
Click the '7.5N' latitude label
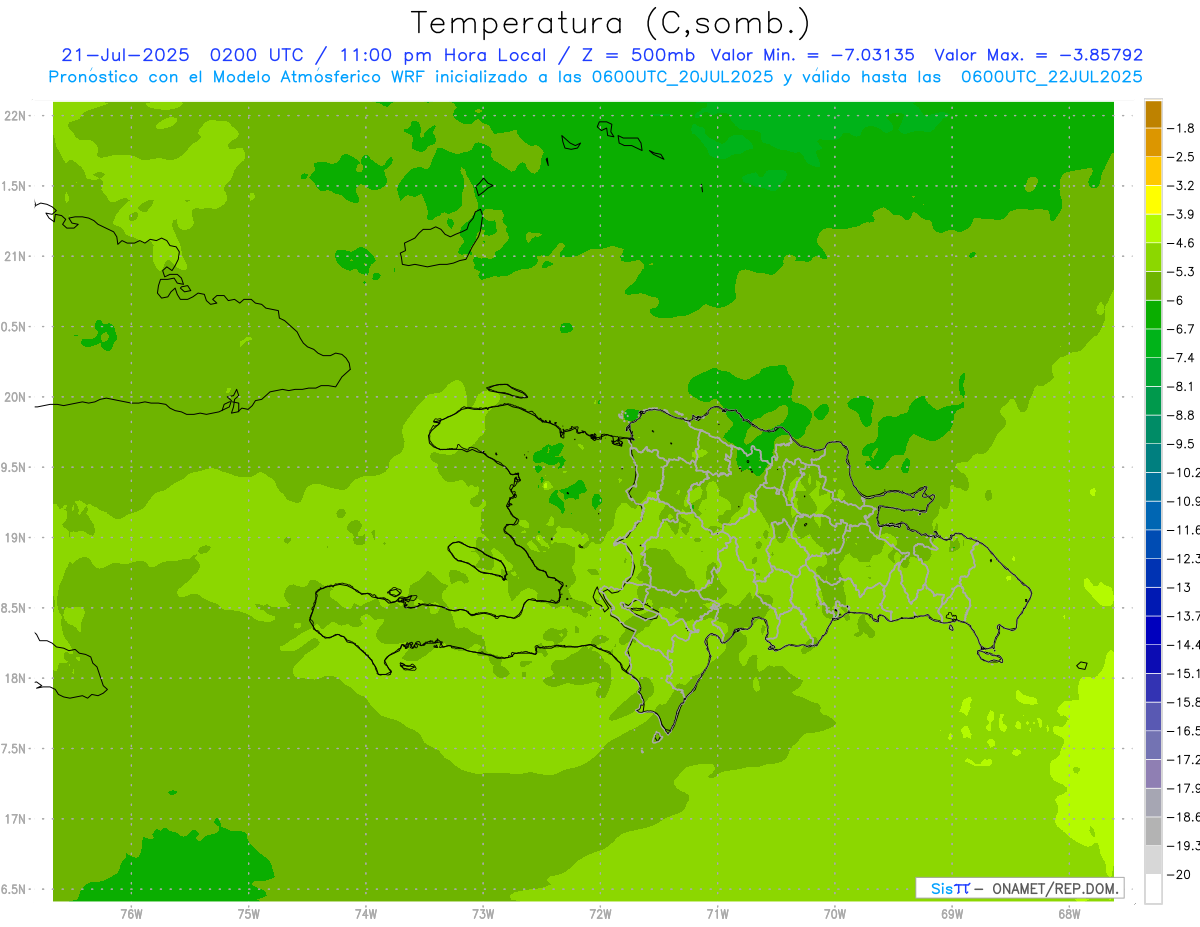tap(15, 749)
